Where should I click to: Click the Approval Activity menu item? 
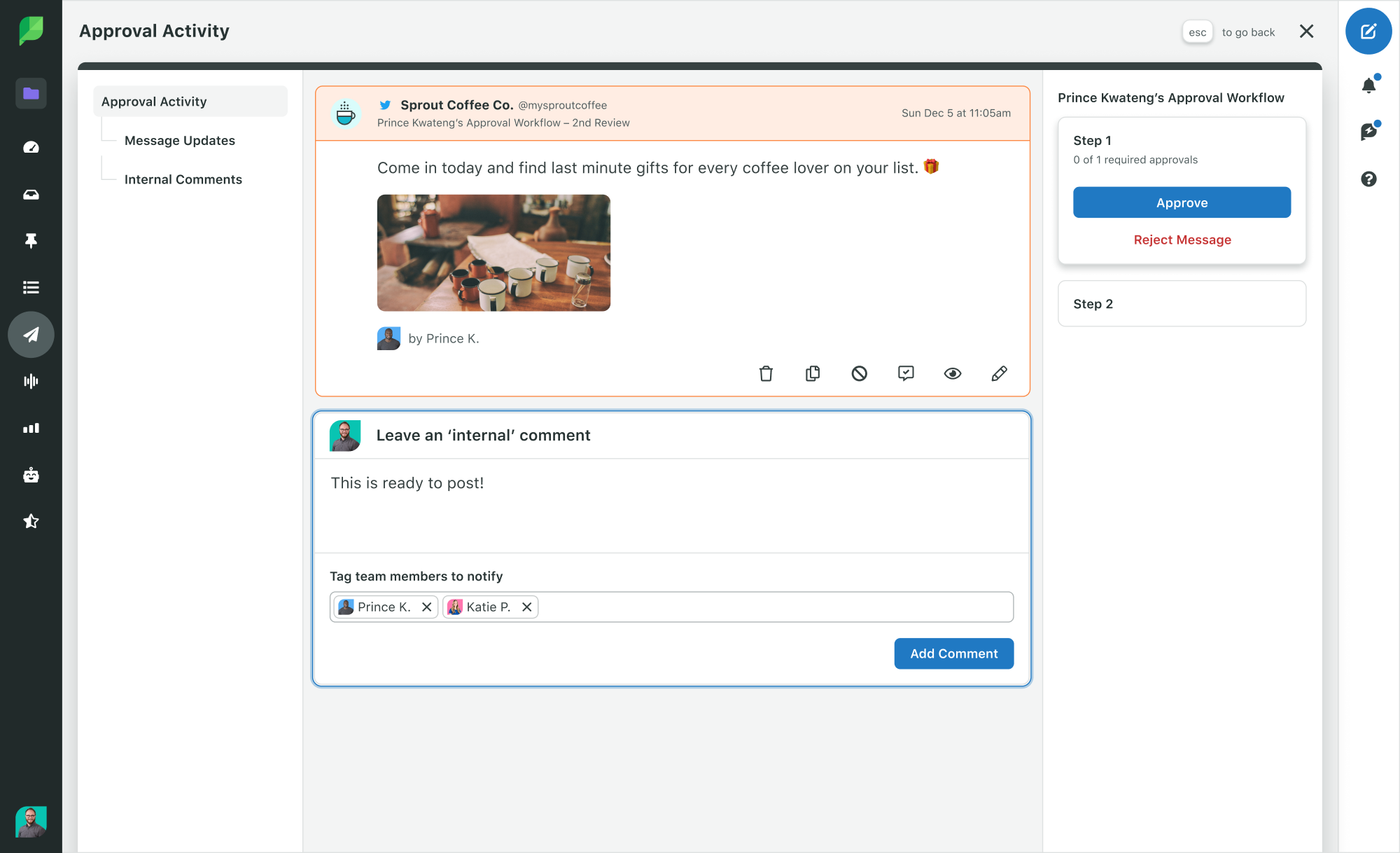(x=155, y=101)
